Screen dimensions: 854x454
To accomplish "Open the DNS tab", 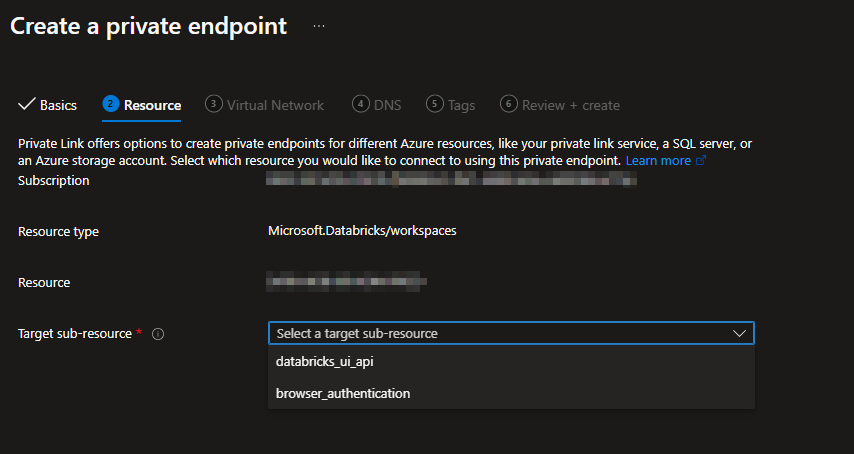I will pyautogui.click(x=377, y=105).
